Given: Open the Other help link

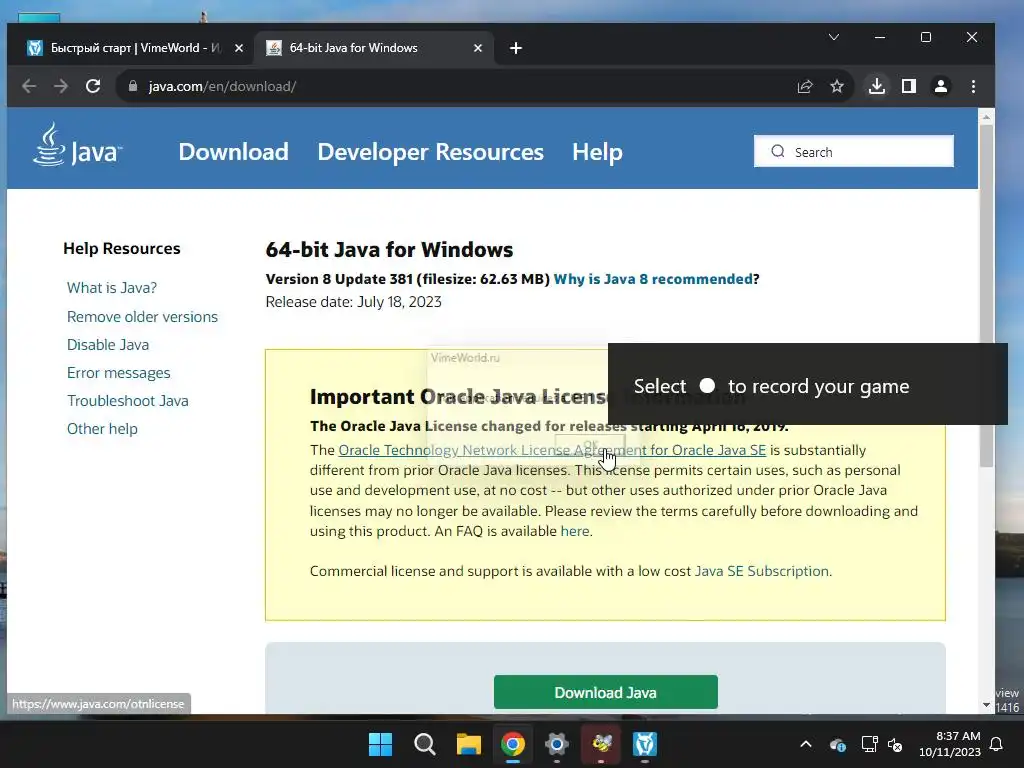Looking at the screenshot, I should point(102,429).
